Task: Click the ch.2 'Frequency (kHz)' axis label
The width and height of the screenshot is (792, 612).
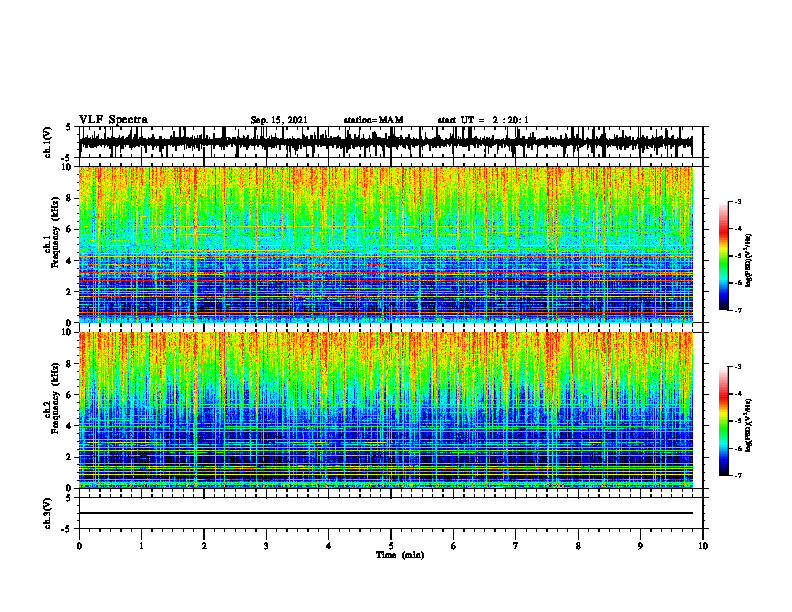Action: 55,398
